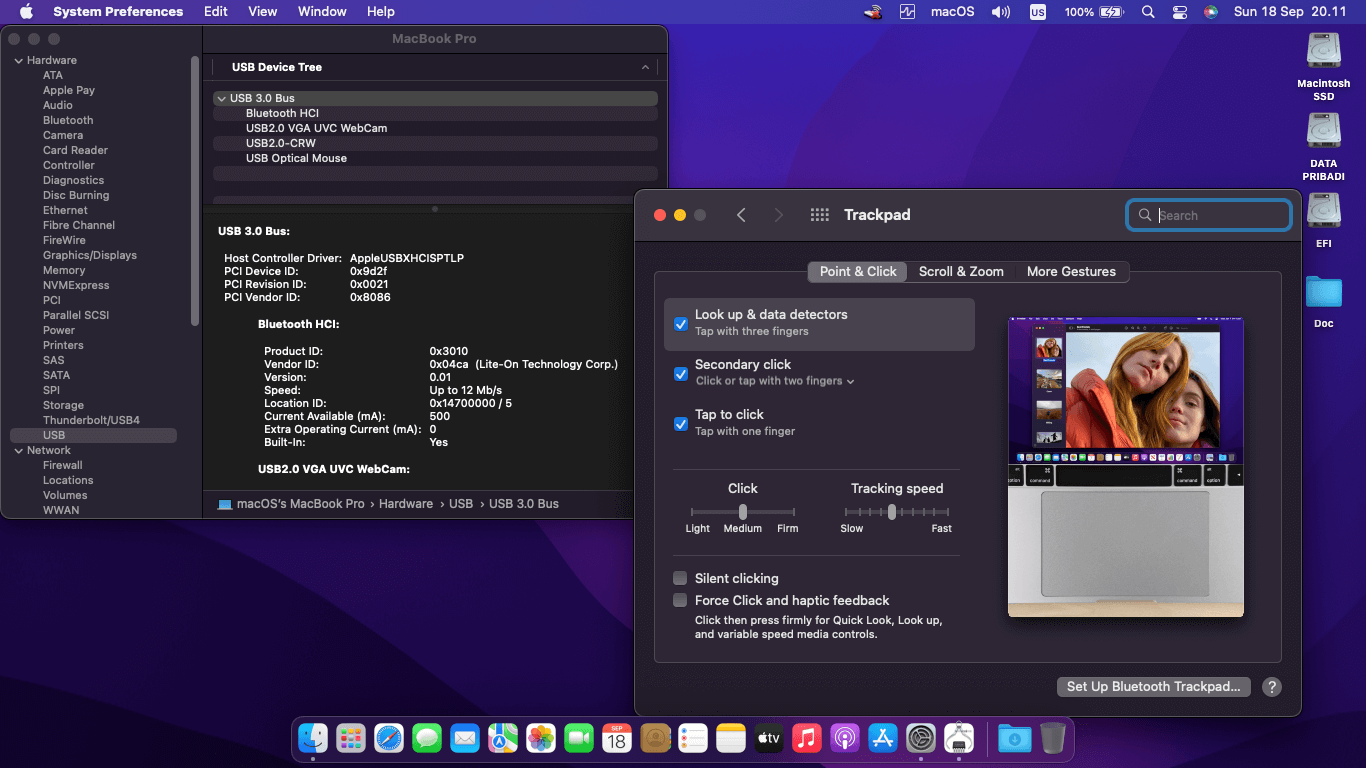Open the Help menu
The image size is (1366, 768).
[381, 12]
